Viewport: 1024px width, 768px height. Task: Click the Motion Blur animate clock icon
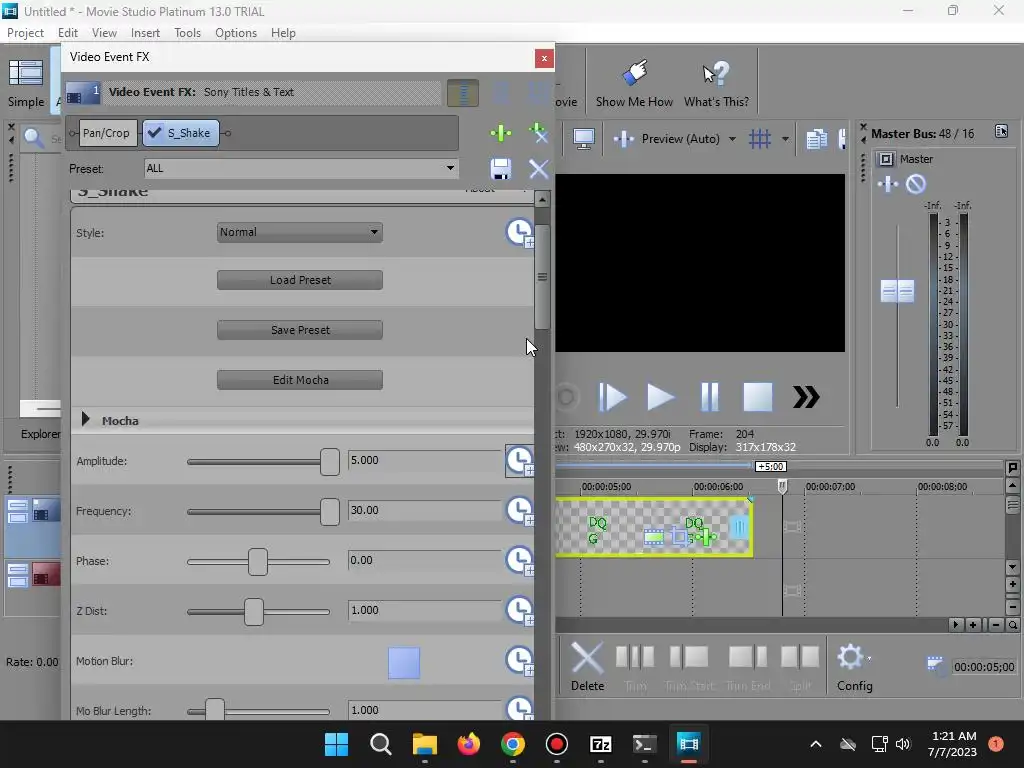520,660
